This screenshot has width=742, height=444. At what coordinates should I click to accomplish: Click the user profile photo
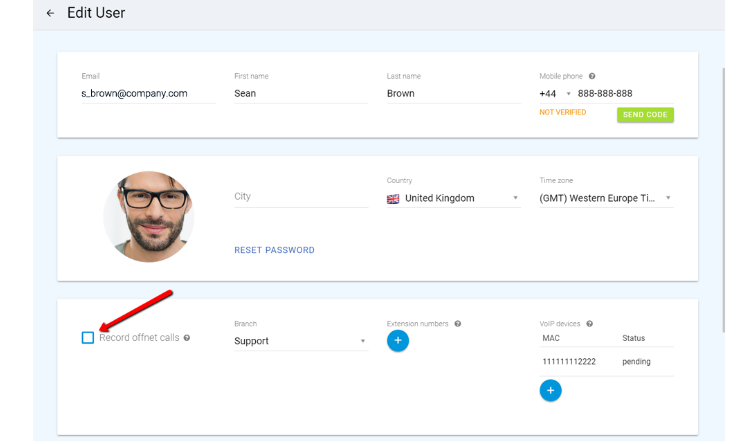pos(148,216)
